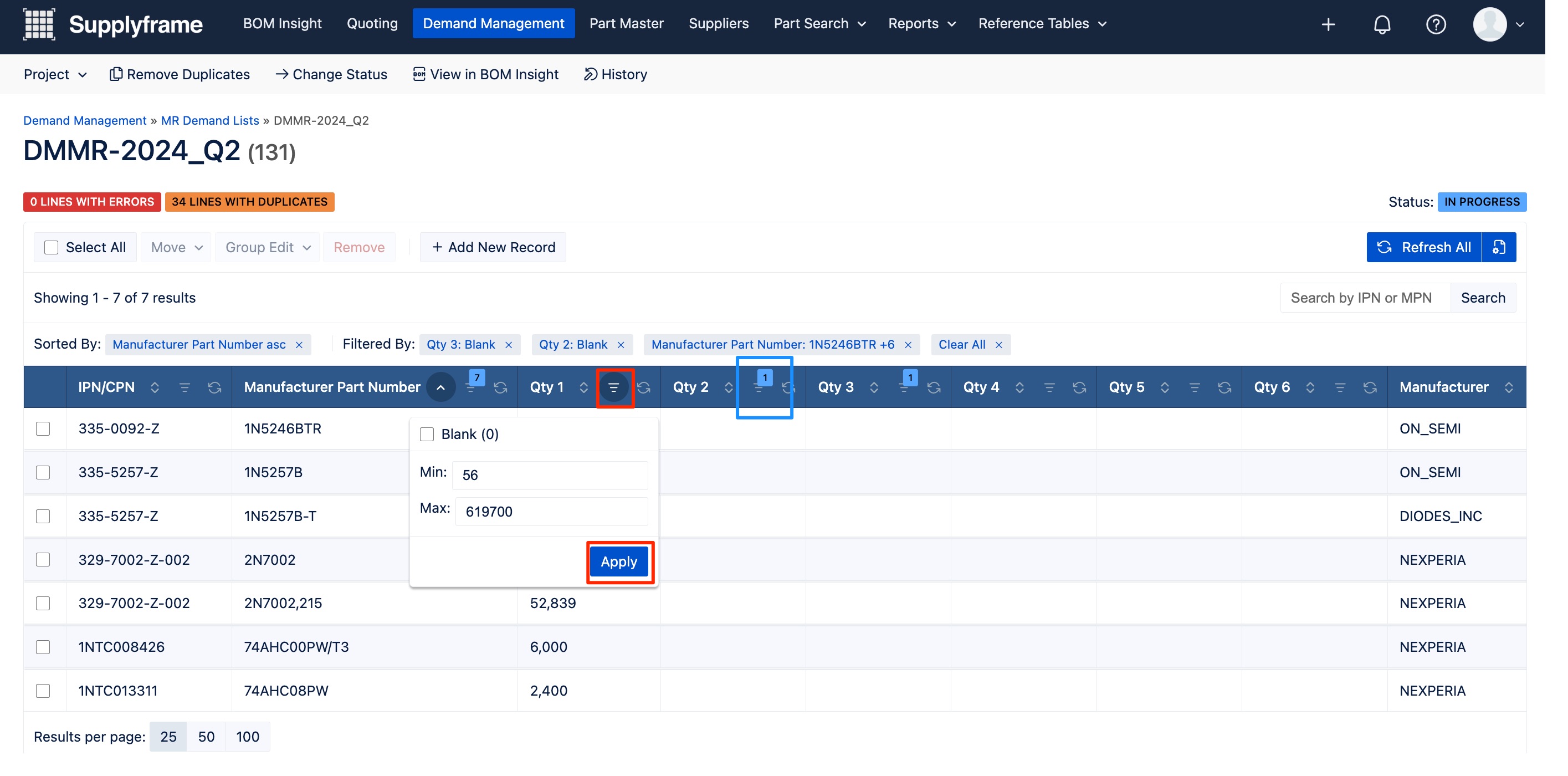This screenshot has width=1568, height=776.
Task: Reset Manufacturer Part Number column refresh icon
Action: [500, 387]
